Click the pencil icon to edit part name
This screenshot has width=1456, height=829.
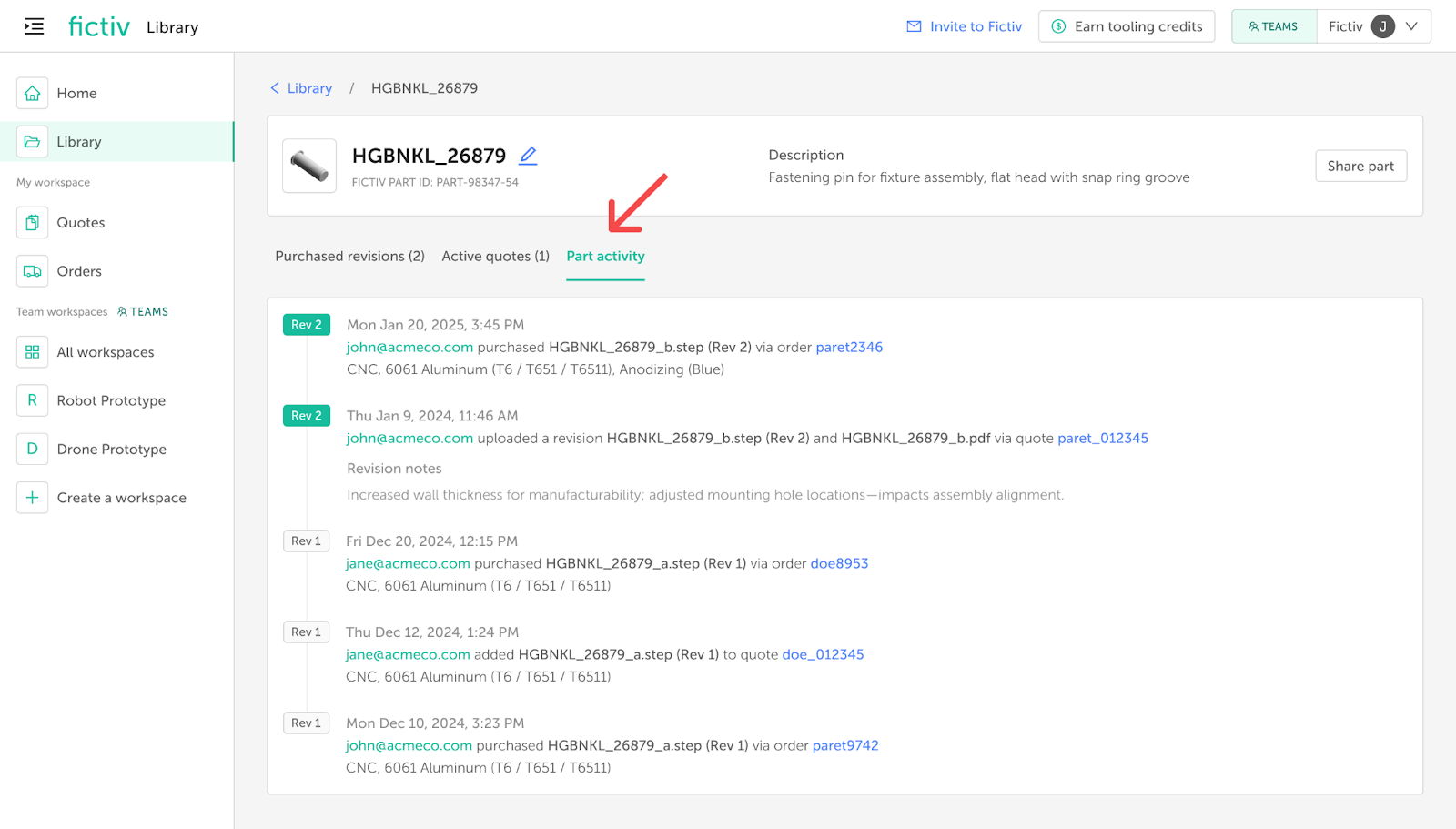528,156
